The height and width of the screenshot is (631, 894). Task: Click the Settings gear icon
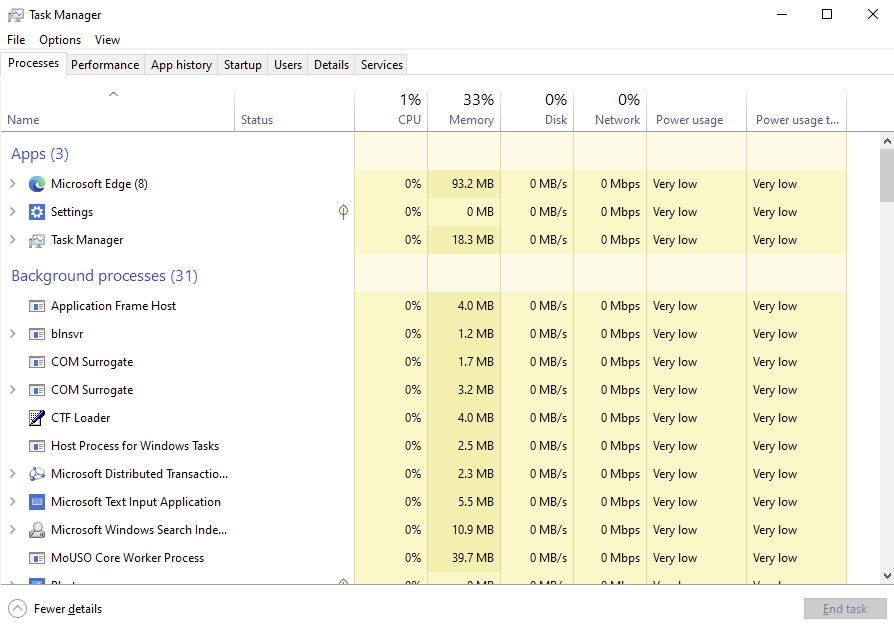tap(36, 212)
